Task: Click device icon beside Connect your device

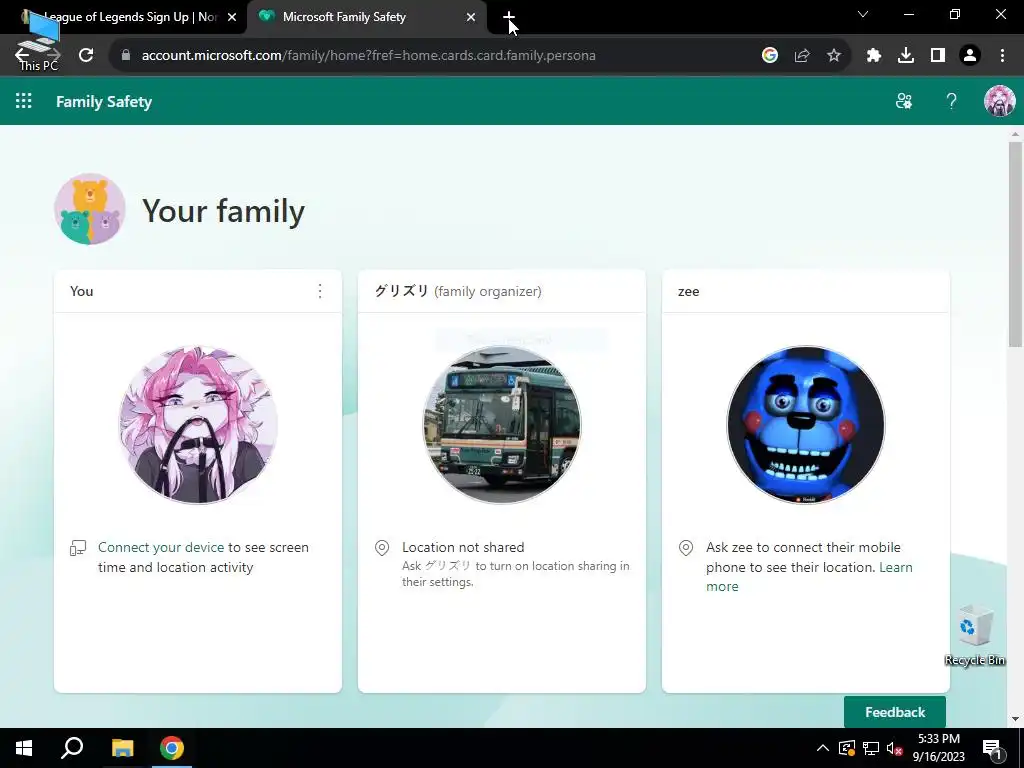Action: 78,548
